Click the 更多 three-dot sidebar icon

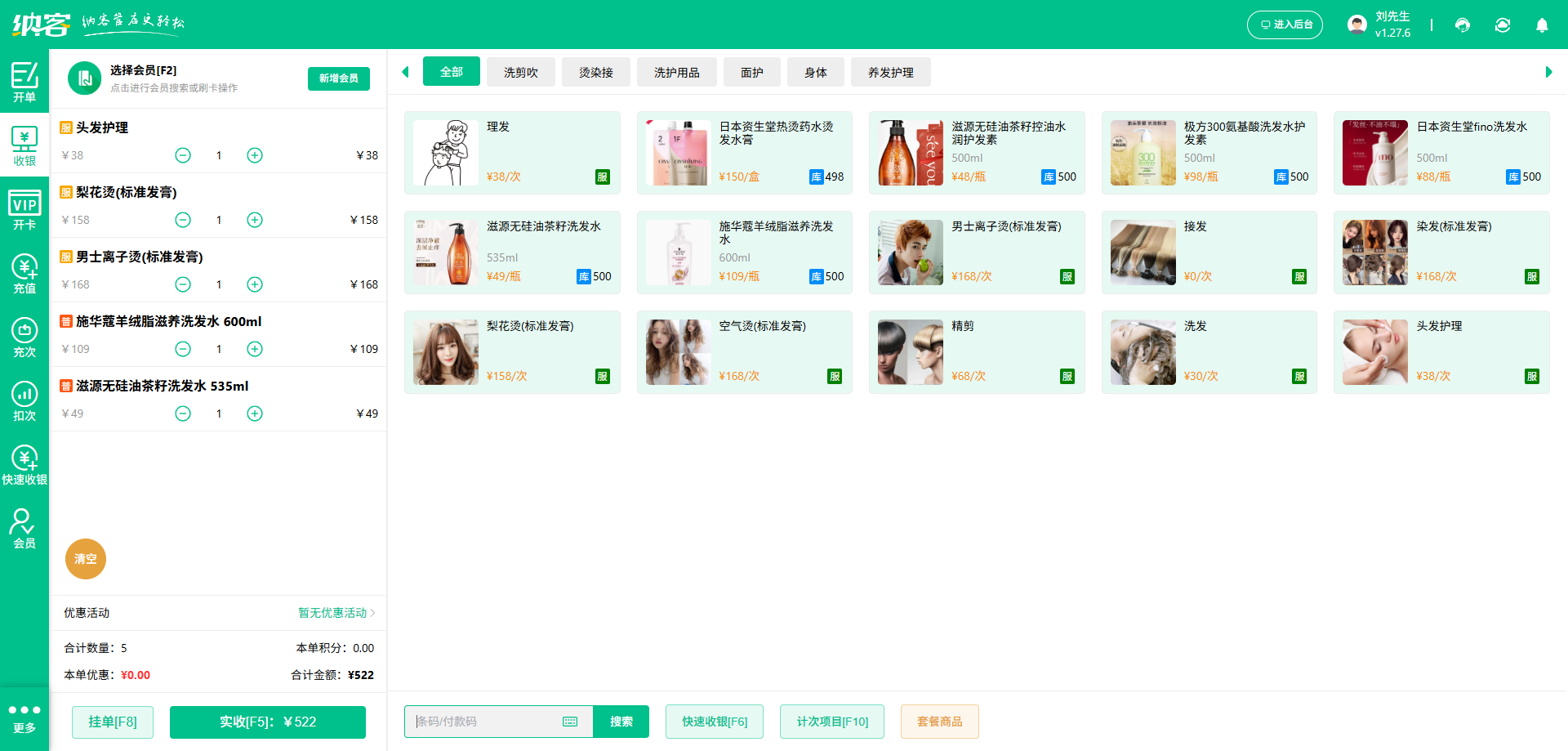[x=24, y=715]
